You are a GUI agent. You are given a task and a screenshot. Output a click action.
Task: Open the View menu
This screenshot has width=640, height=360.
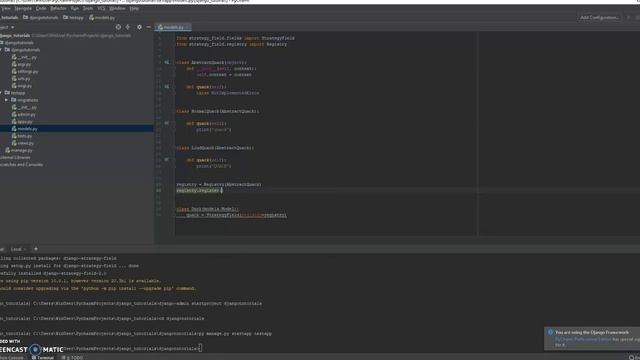[x=6, y=8]
